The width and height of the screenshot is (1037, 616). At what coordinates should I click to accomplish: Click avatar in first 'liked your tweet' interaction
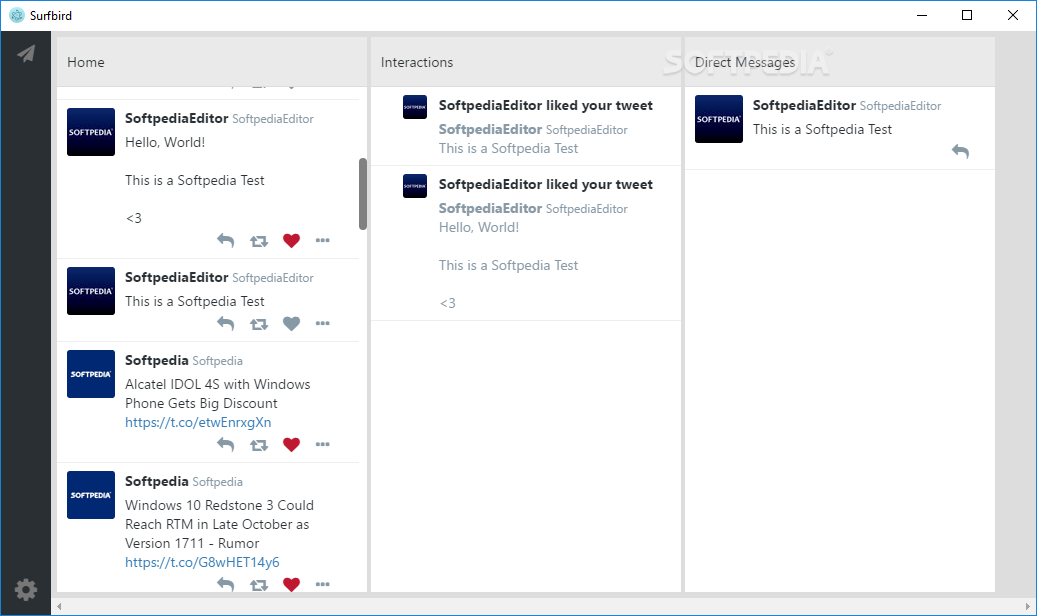tap(415, 107)
